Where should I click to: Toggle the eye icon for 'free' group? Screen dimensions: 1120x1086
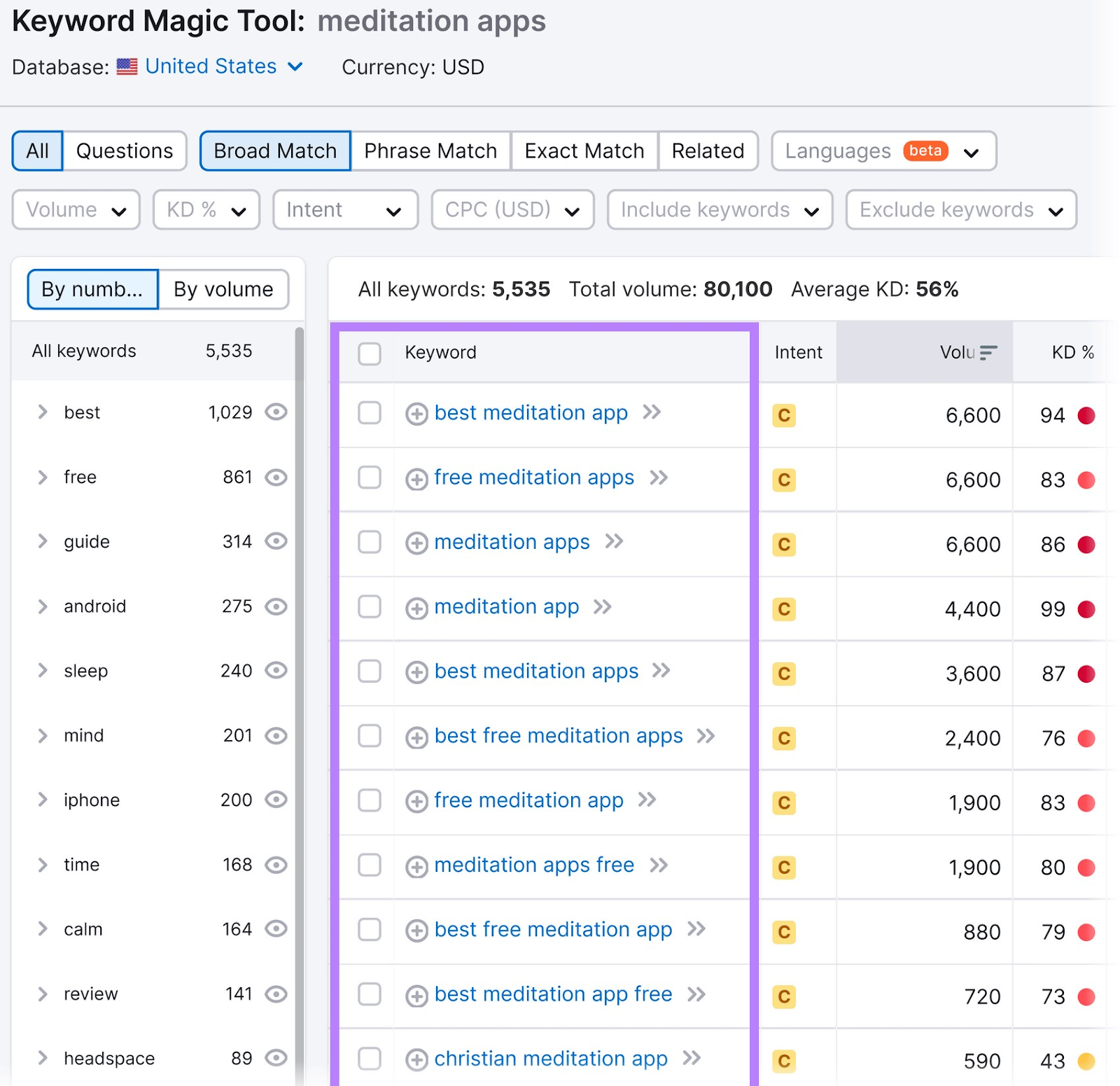tap(276, 478)
